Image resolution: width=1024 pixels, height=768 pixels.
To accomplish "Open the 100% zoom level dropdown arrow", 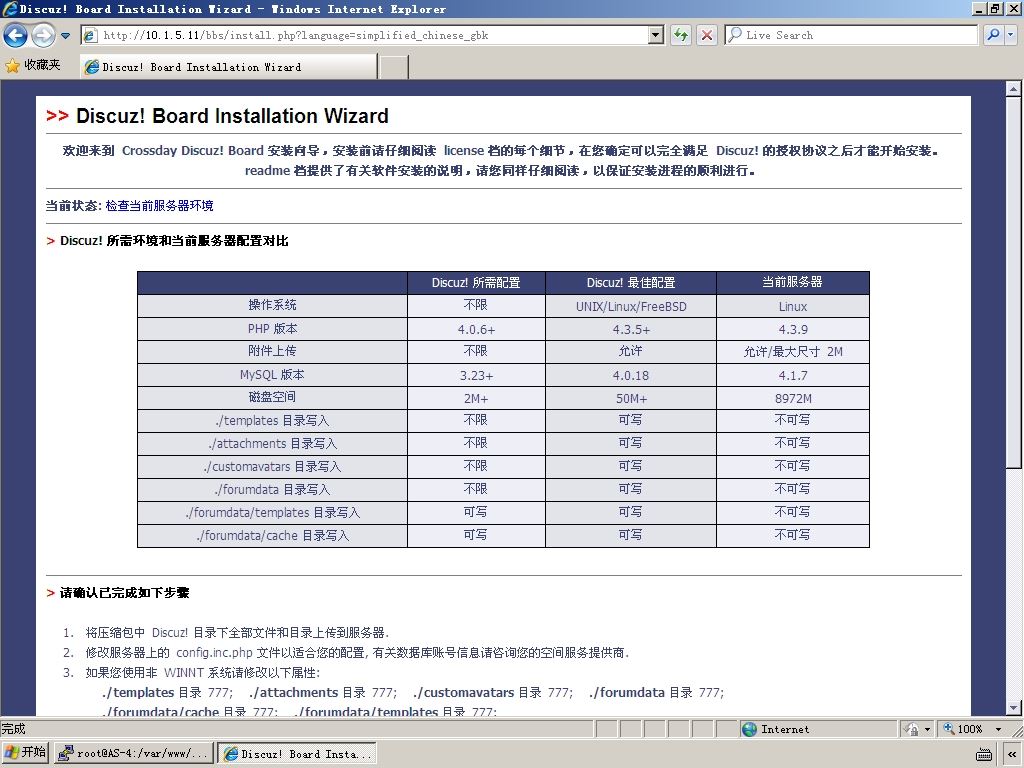I will [998, 729].
